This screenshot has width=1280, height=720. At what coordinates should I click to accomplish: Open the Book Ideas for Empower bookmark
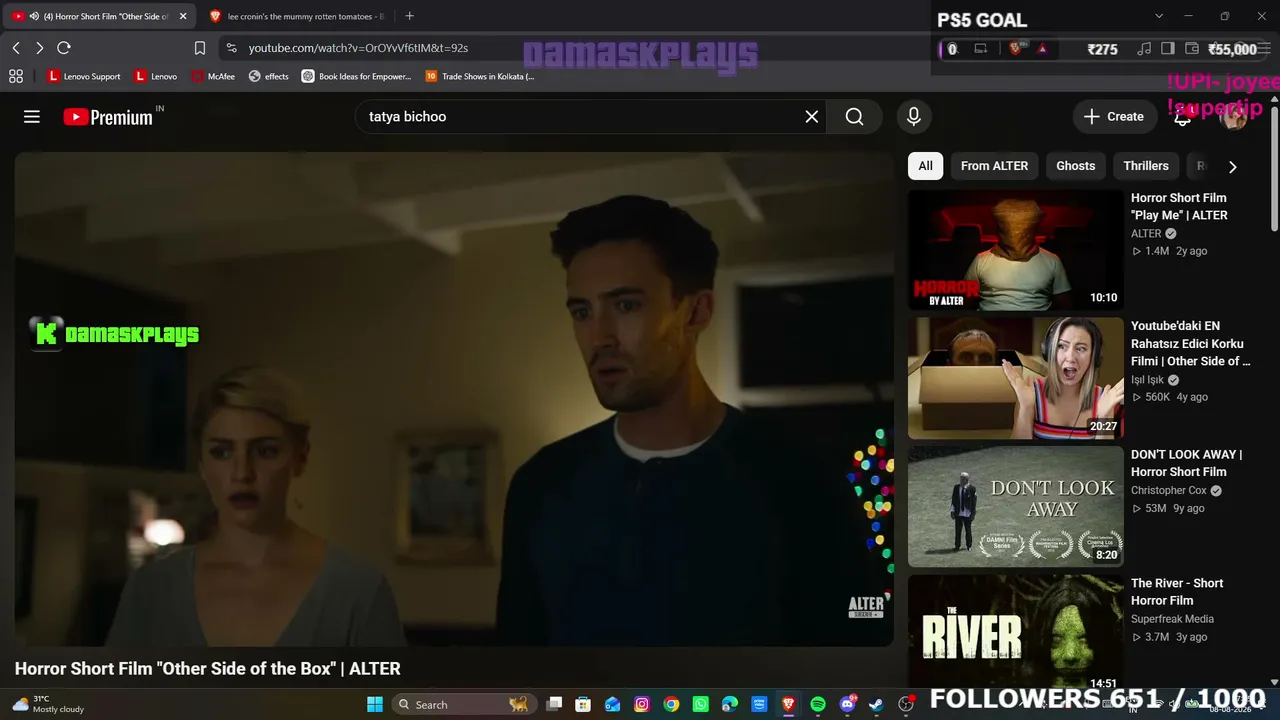coord(357,76)
